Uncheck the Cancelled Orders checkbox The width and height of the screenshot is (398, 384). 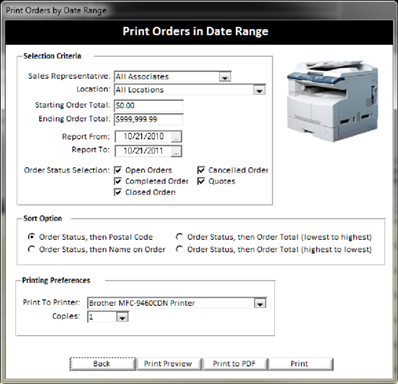[201, 170]
